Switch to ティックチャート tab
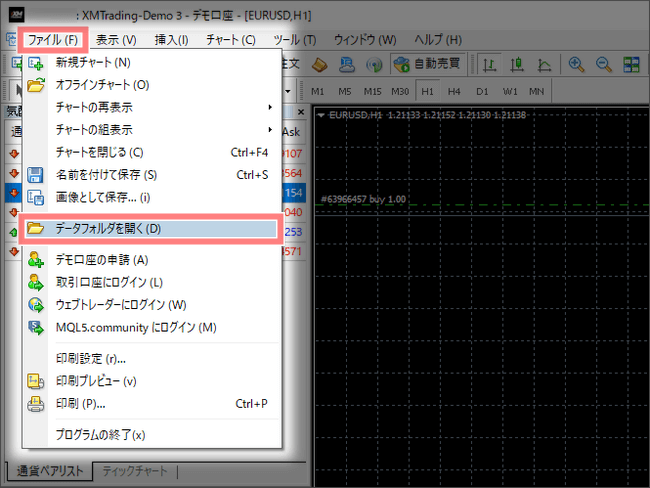This screenshot has height=488, width=650. [x=135, y=471]
